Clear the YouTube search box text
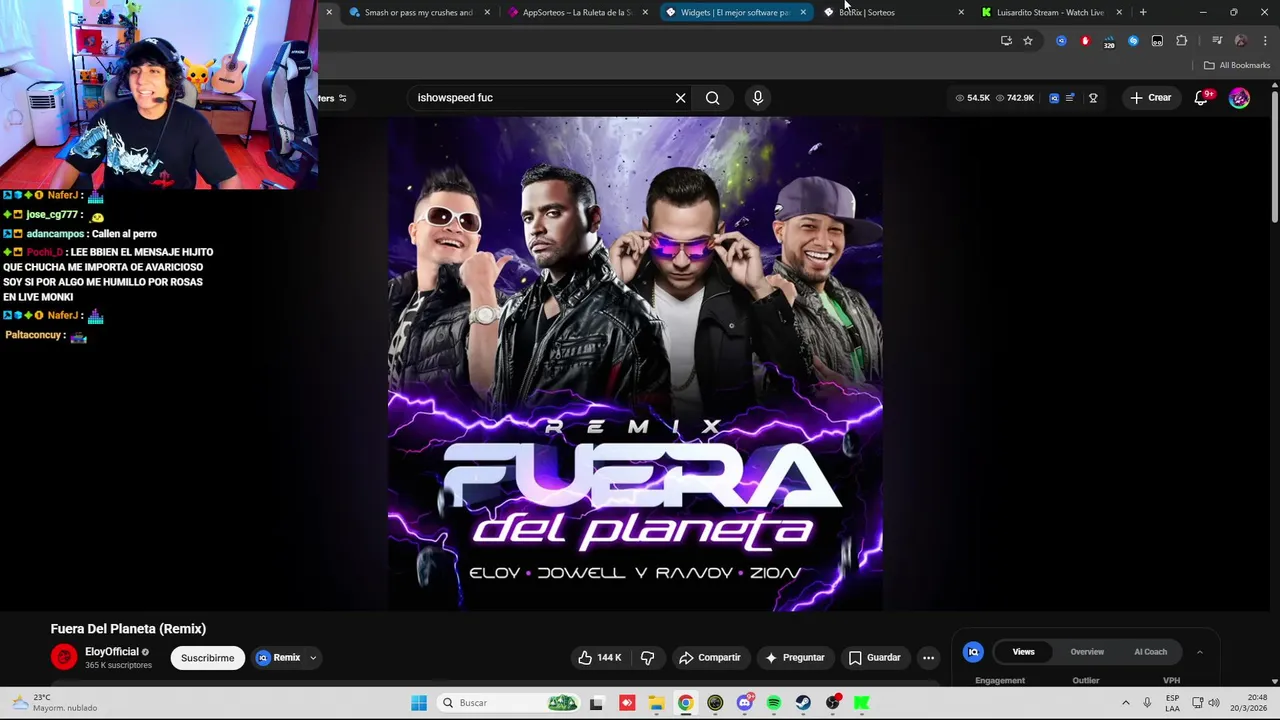 [680, 98]
